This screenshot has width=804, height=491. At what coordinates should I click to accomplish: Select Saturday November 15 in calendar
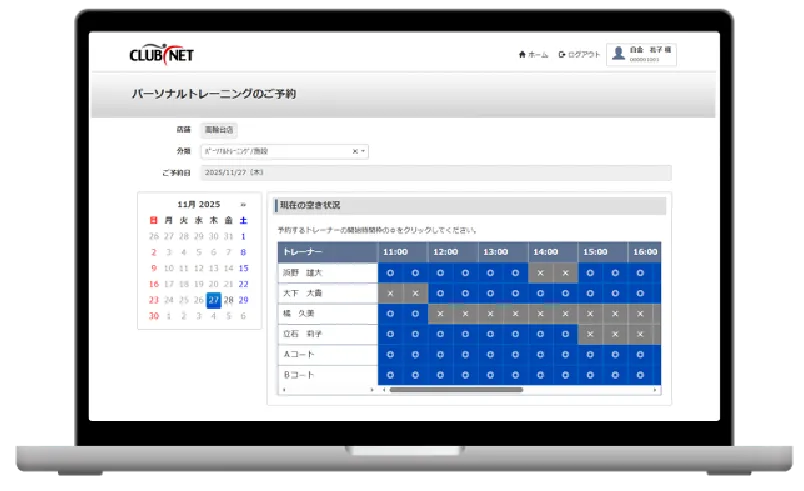click(244, 268)
